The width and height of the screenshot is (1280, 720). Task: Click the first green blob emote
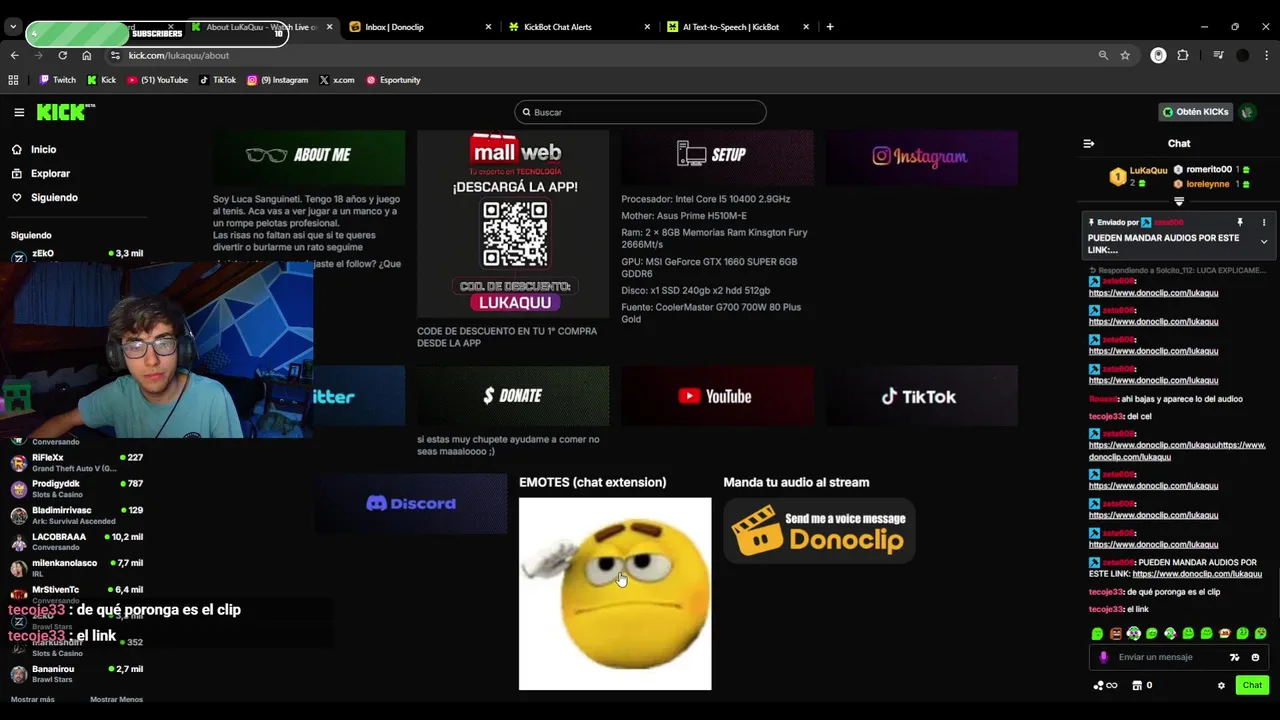1097,633
